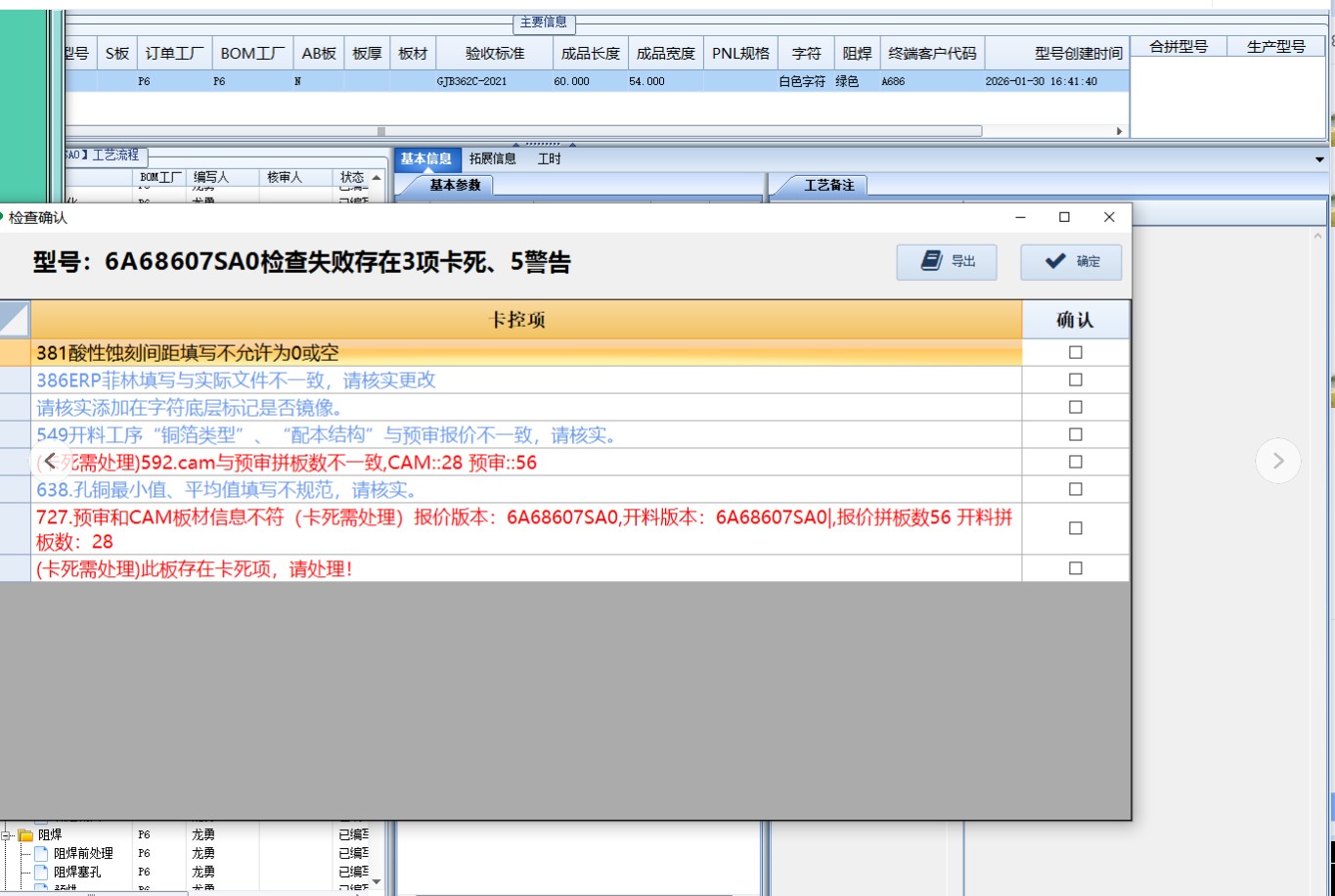Select the 386ERP菲林填写与实际文件不一致 row
This screenshot has height=896, width=1335.
[526, 380]
